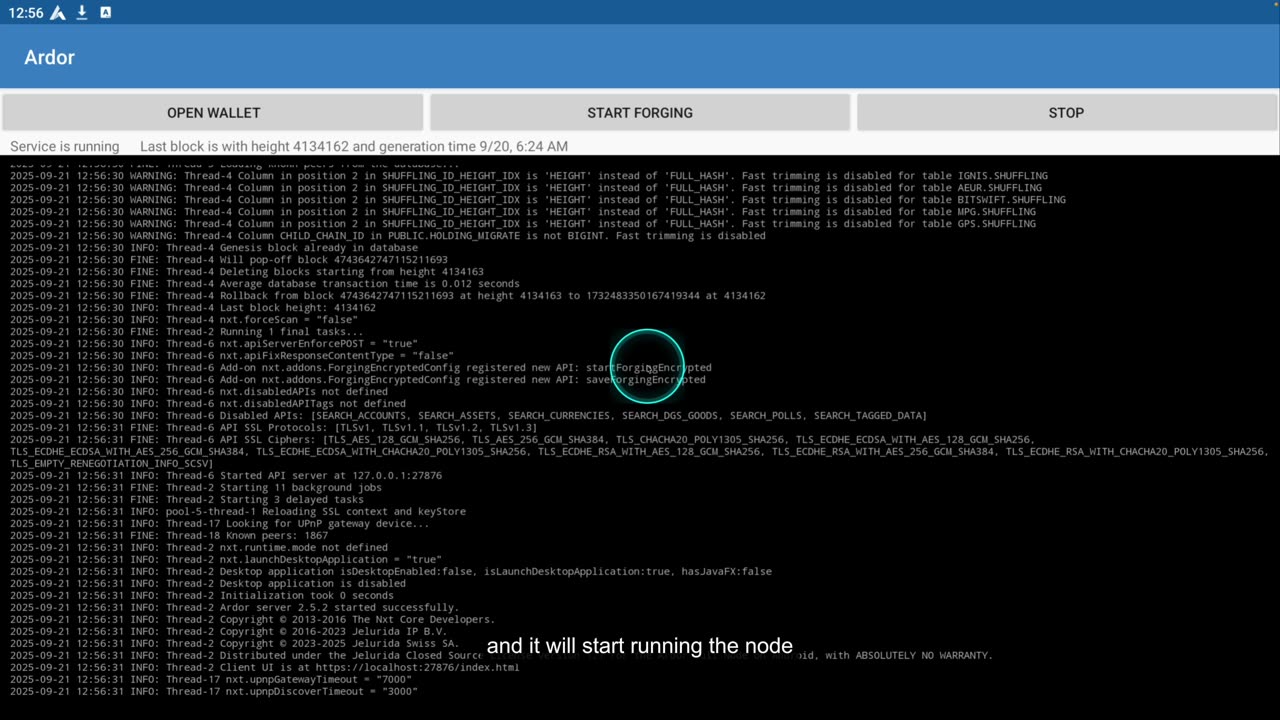Select the 'Service is running' status text

[64, 146]
